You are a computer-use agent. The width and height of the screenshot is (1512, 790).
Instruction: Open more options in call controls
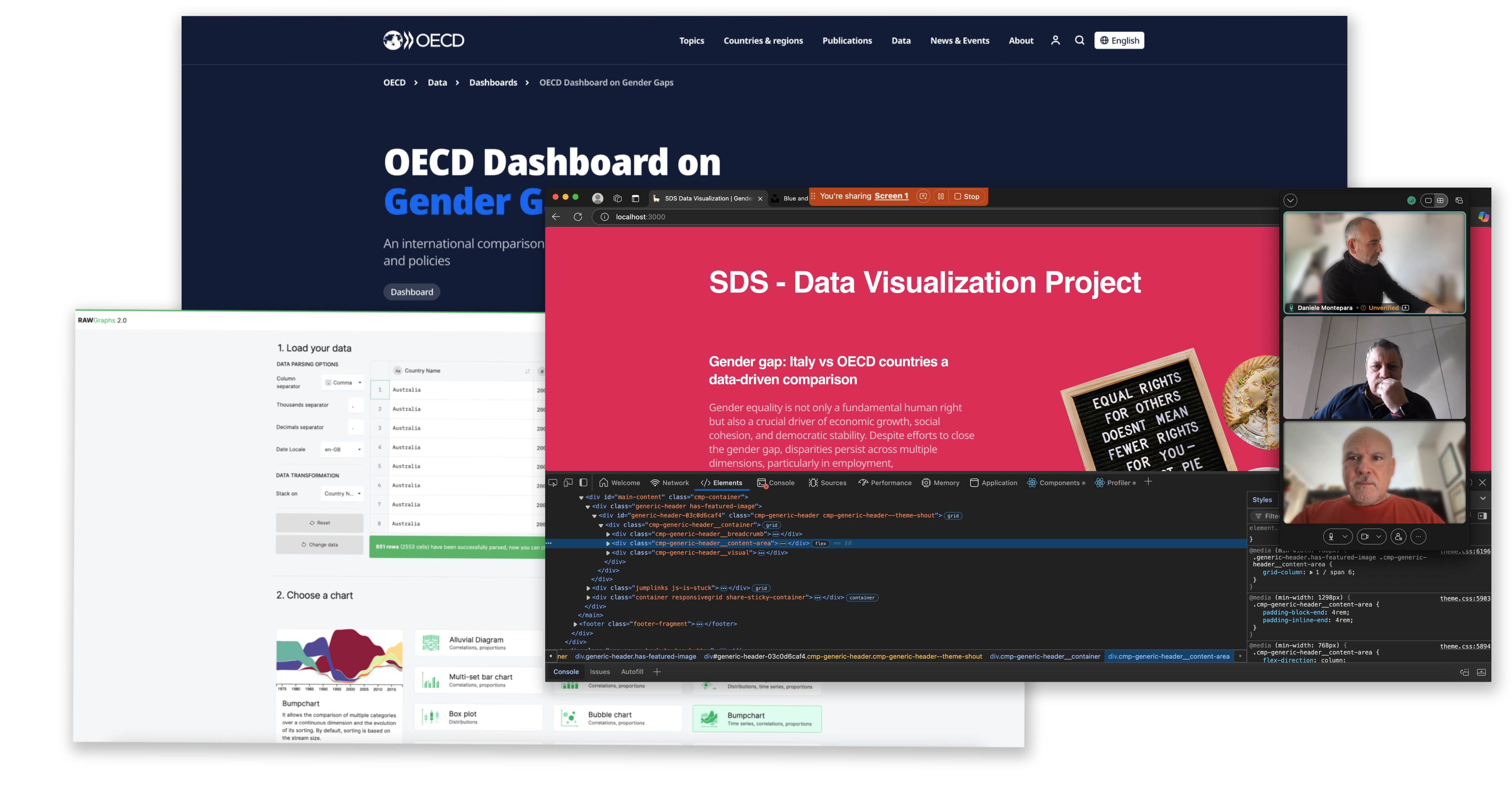point(1419,536)
